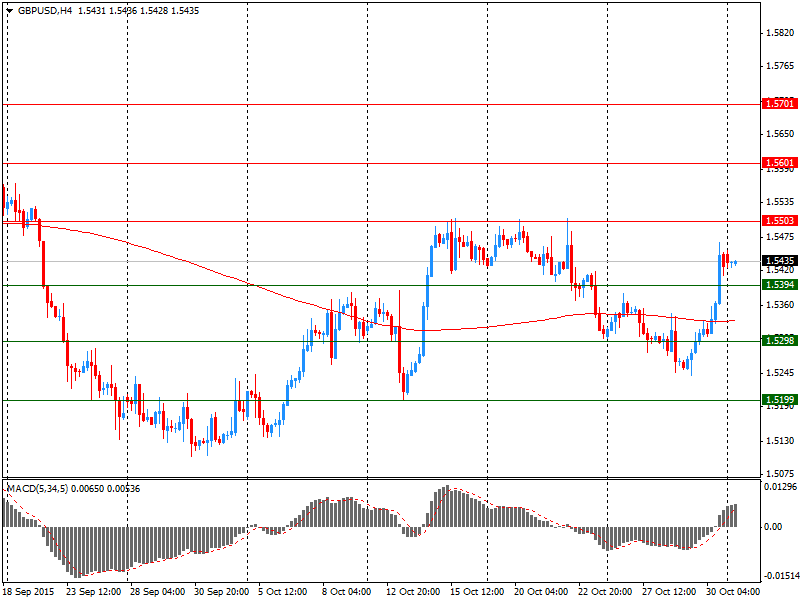This screenshot has height=600, width=800.
Task: Click the 8 Oct 04:00 time axis label
Action: point(347,592)
